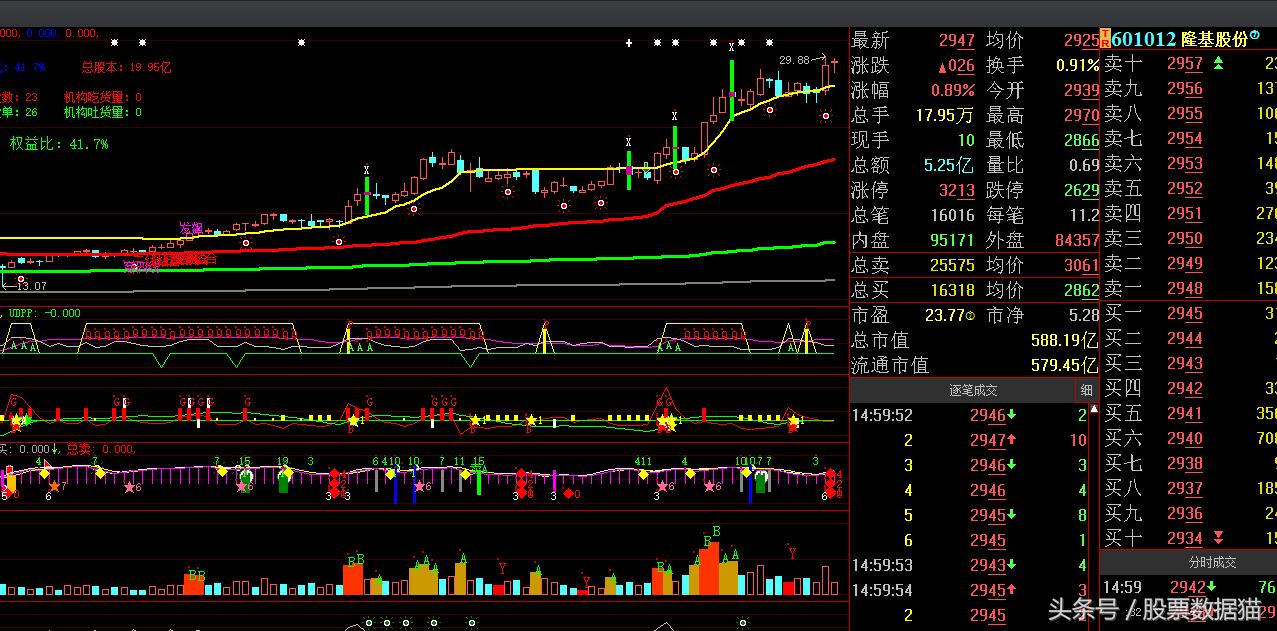This screenshot has width=1277, height=631.
Task: Click the white plus marker above chart
Action: (628, 43)
